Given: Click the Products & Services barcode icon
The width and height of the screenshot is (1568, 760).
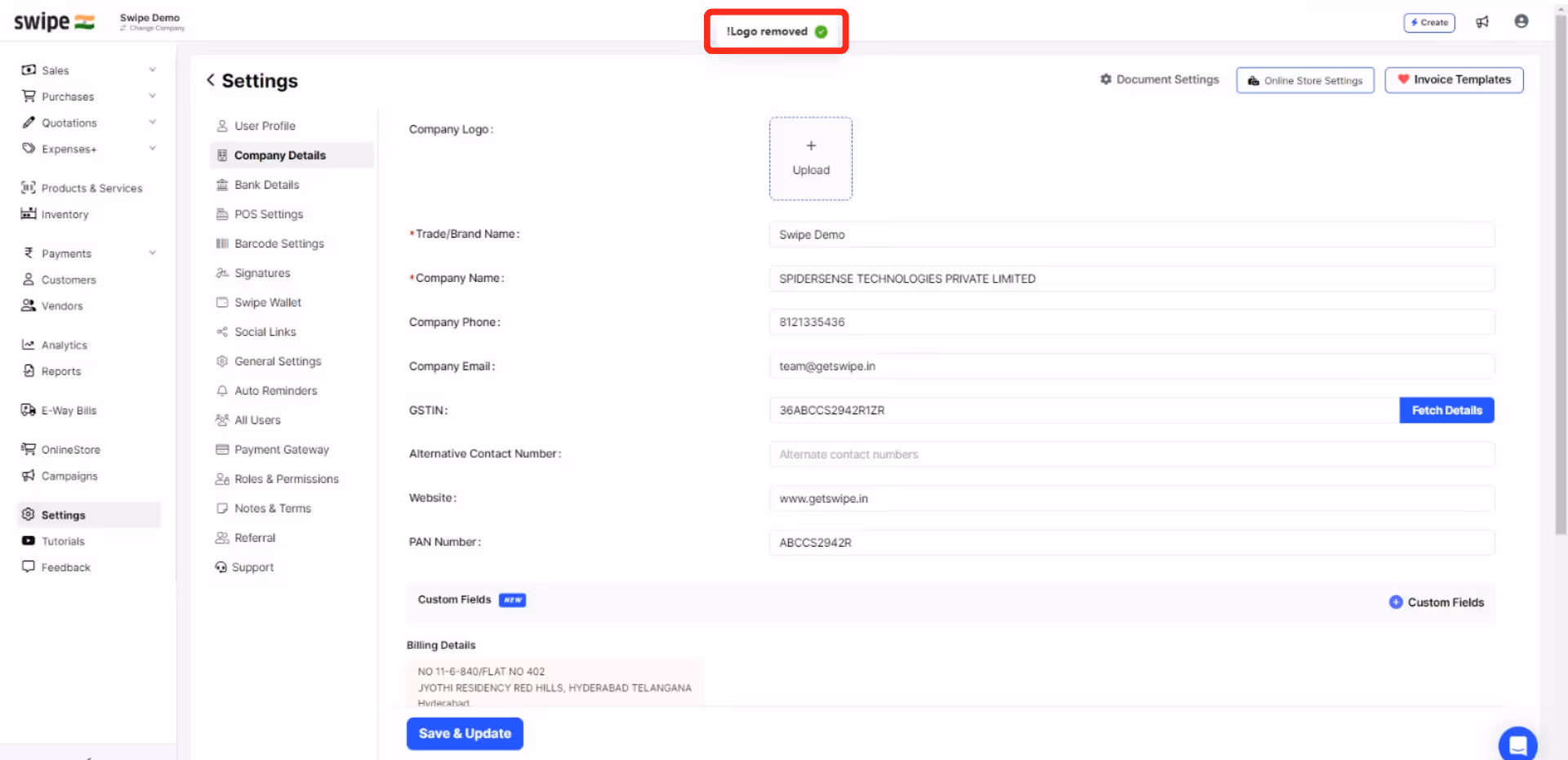Looking at the screenshot, I should pyautogui.click(x=29, y=188).
